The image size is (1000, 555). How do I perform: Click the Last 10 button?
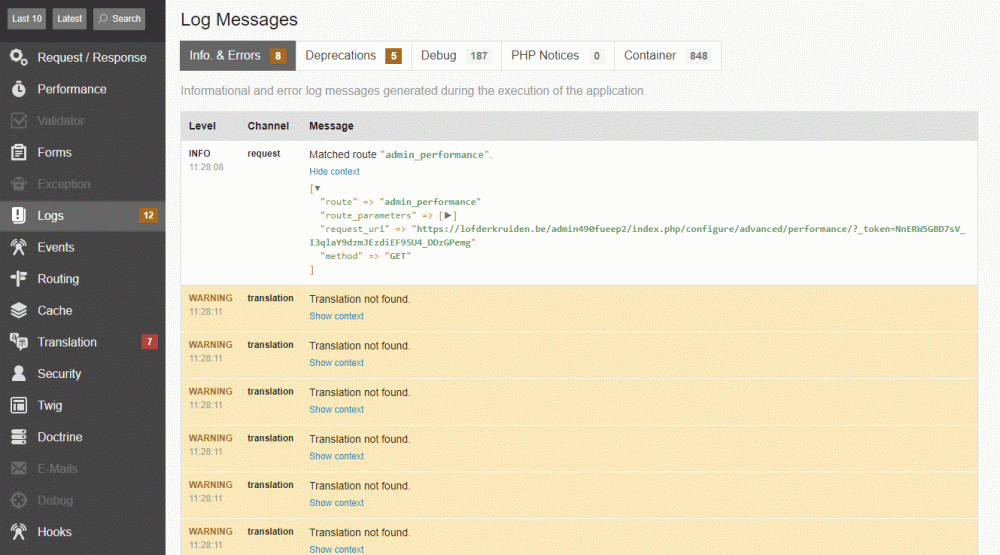(x=27, y=18)
